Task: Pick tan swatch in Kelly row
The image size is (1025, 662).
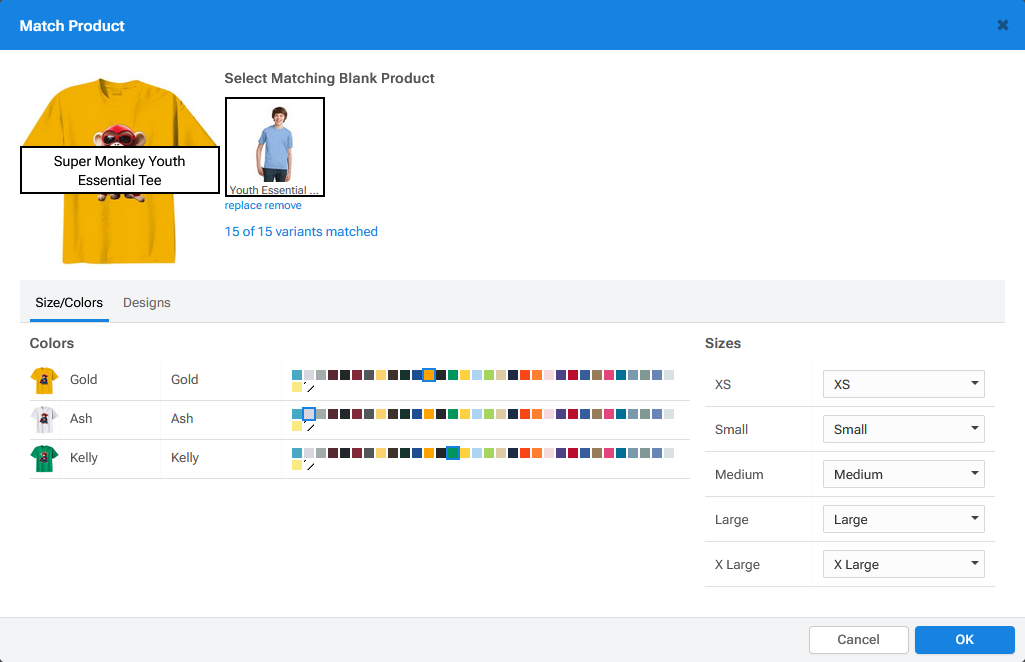Action: click(501, 453)
